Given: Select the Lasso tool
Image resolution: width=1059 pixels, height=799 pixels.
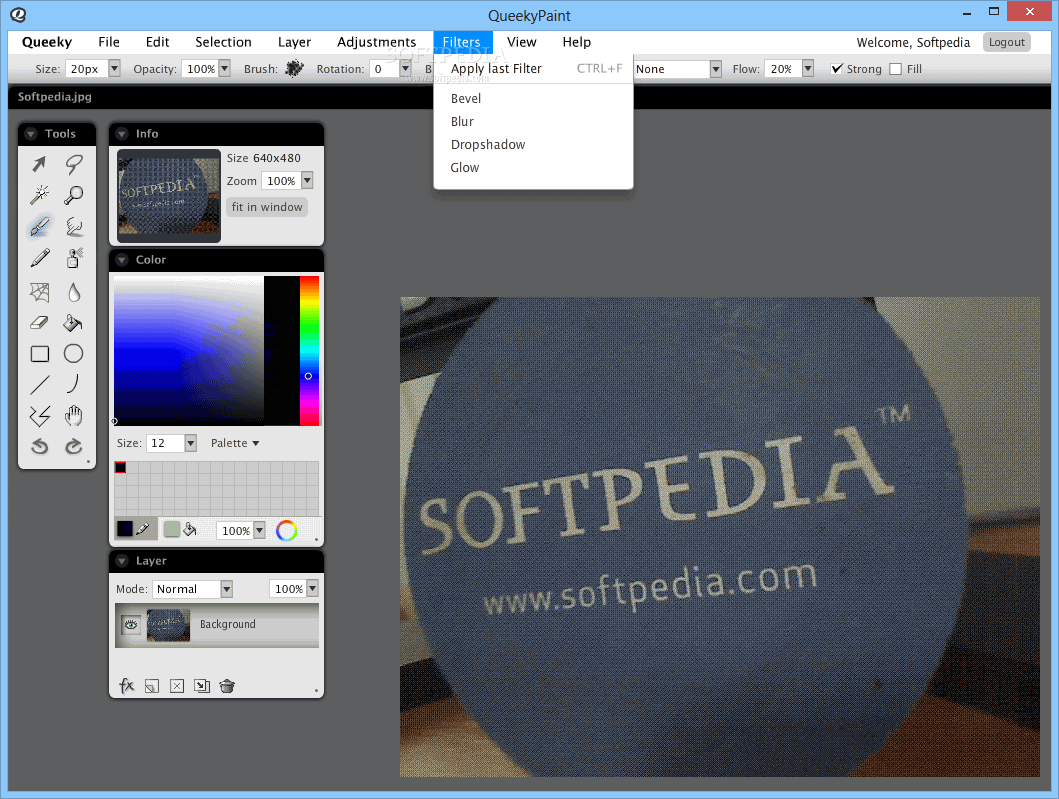Looking at the screenshot, I should [74, 163].
